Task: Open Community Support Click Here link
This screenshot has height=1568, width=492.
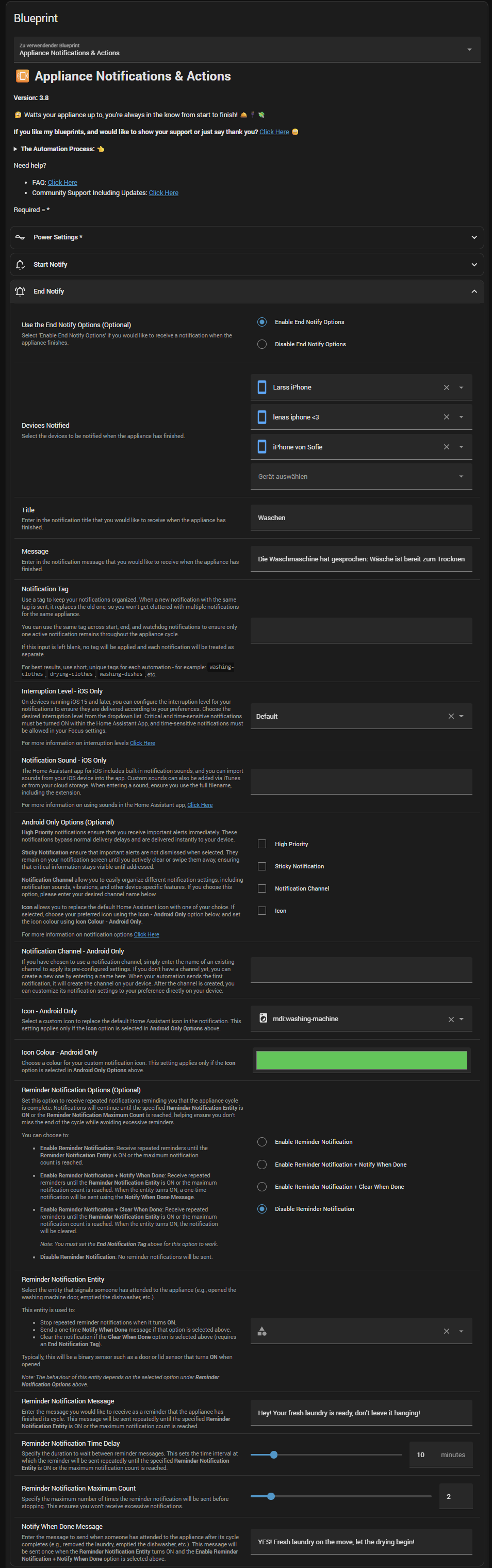Action: pos(163,193)
